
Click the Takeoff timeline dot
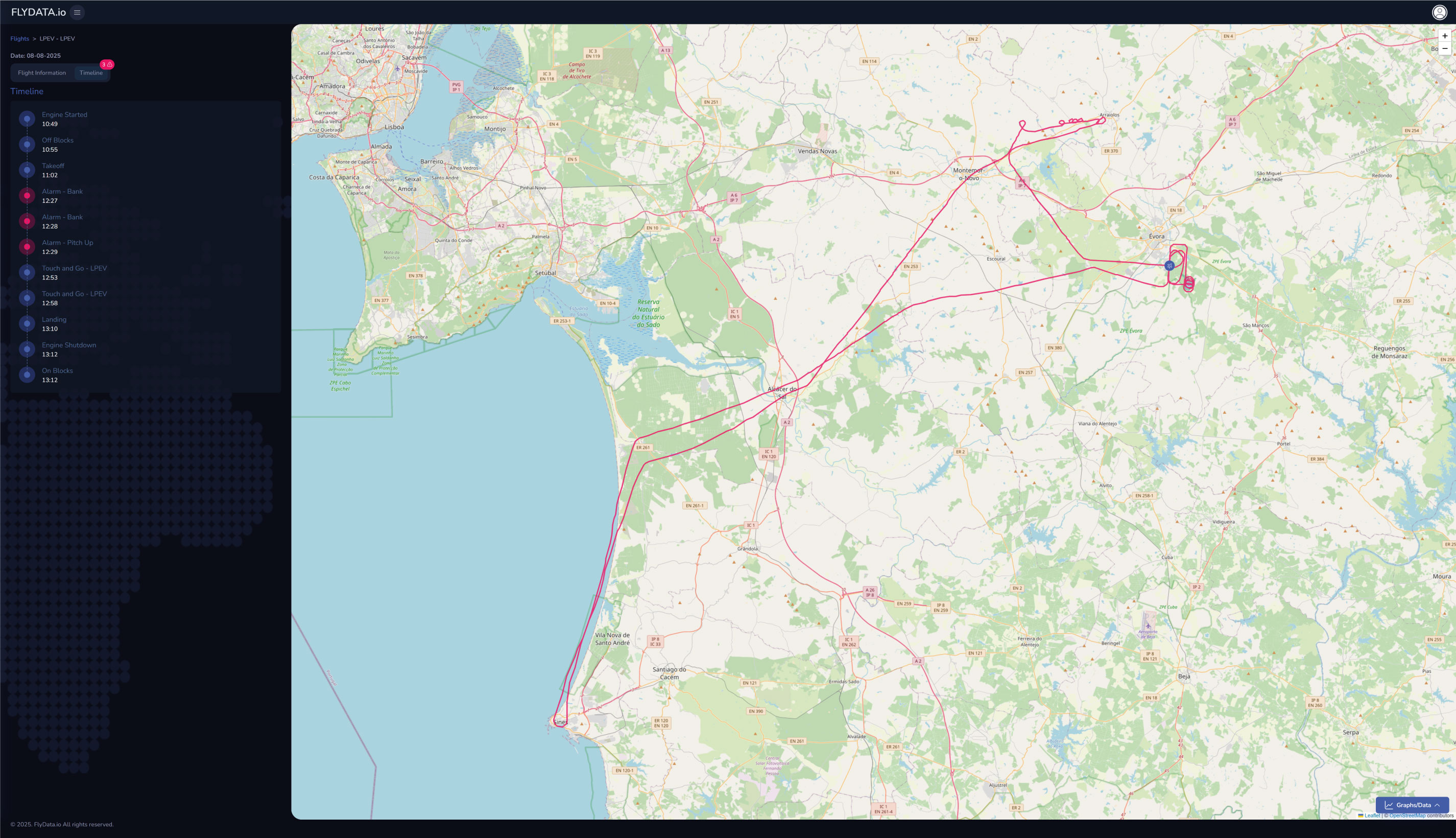[x=27, y=170]
